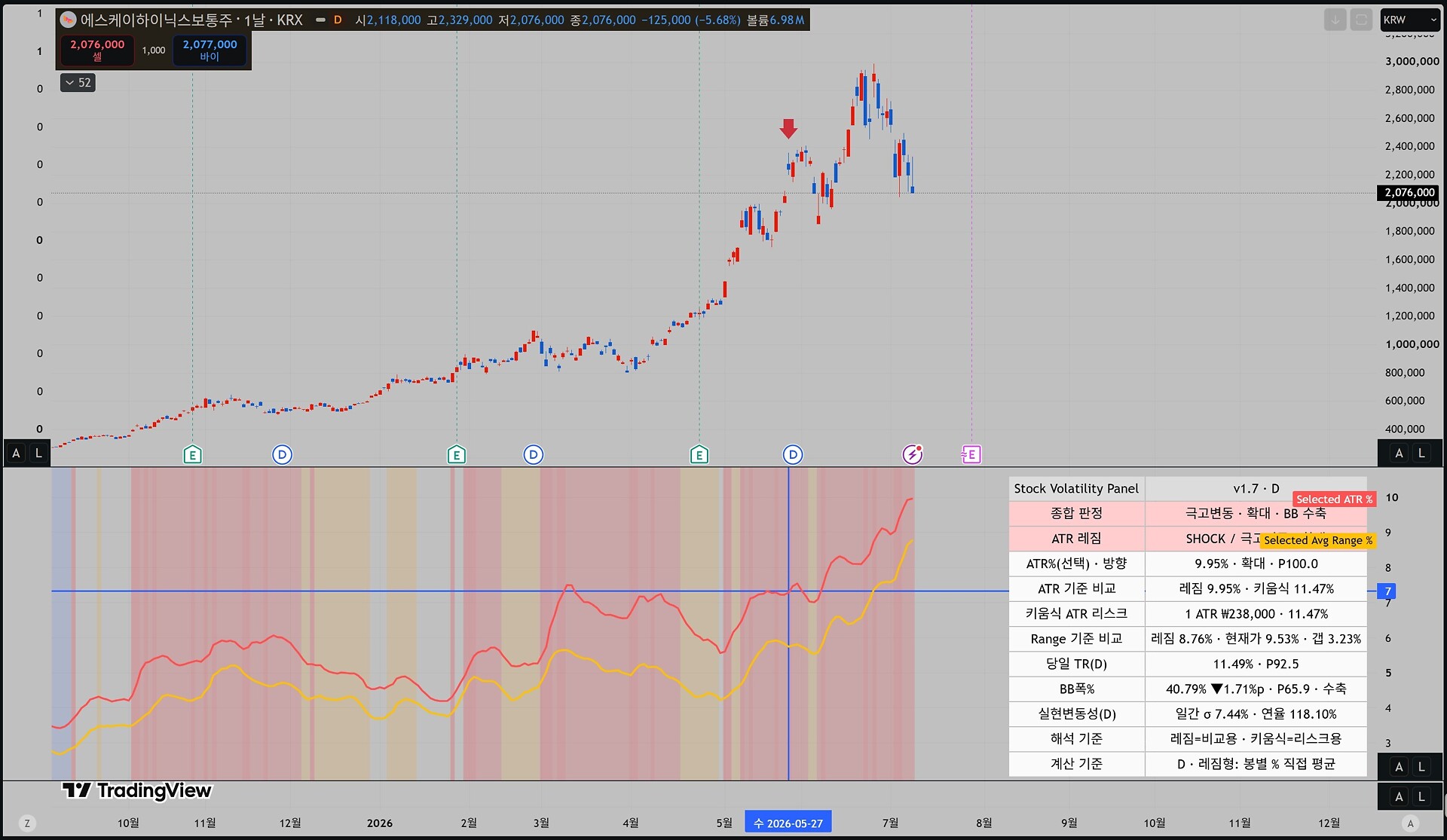Click the 2,077,000 buy button
Image resolution: width=1447 pixels, height=840 pixels.
pyautogui.click(x=210, y=50)
